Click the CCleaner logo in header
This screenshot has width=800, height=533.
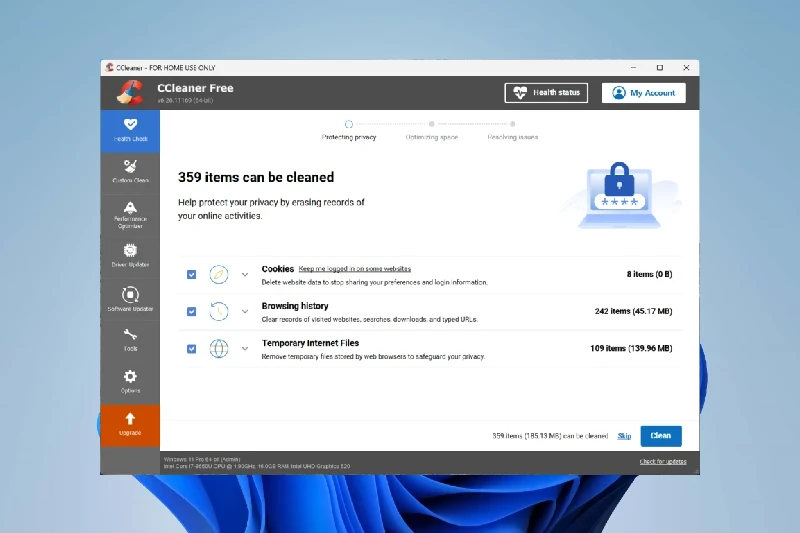click(x=130, y=93)
